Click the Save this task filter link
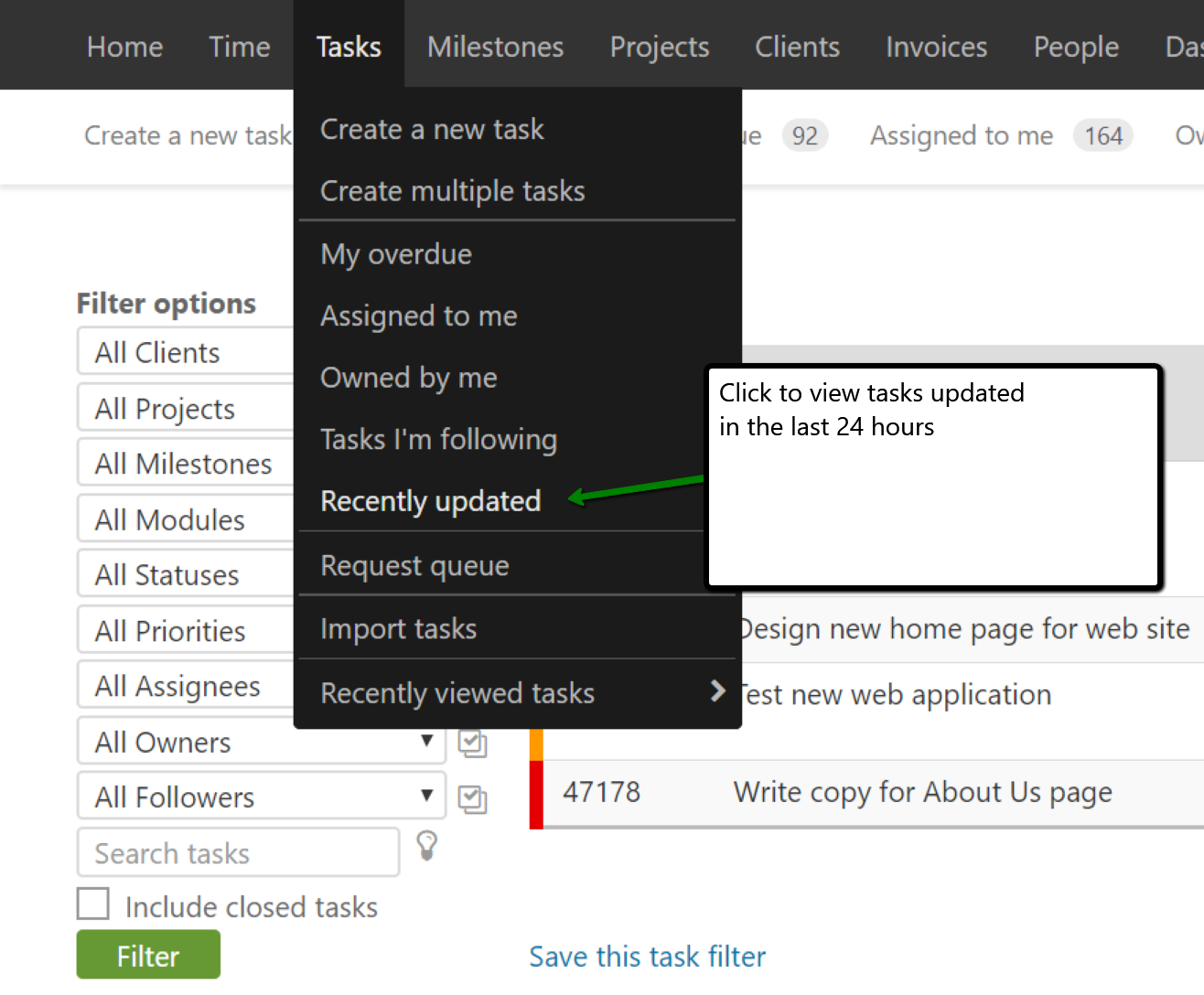The height and width of the screenshot is (995, 1204). [x=647, y=956]
